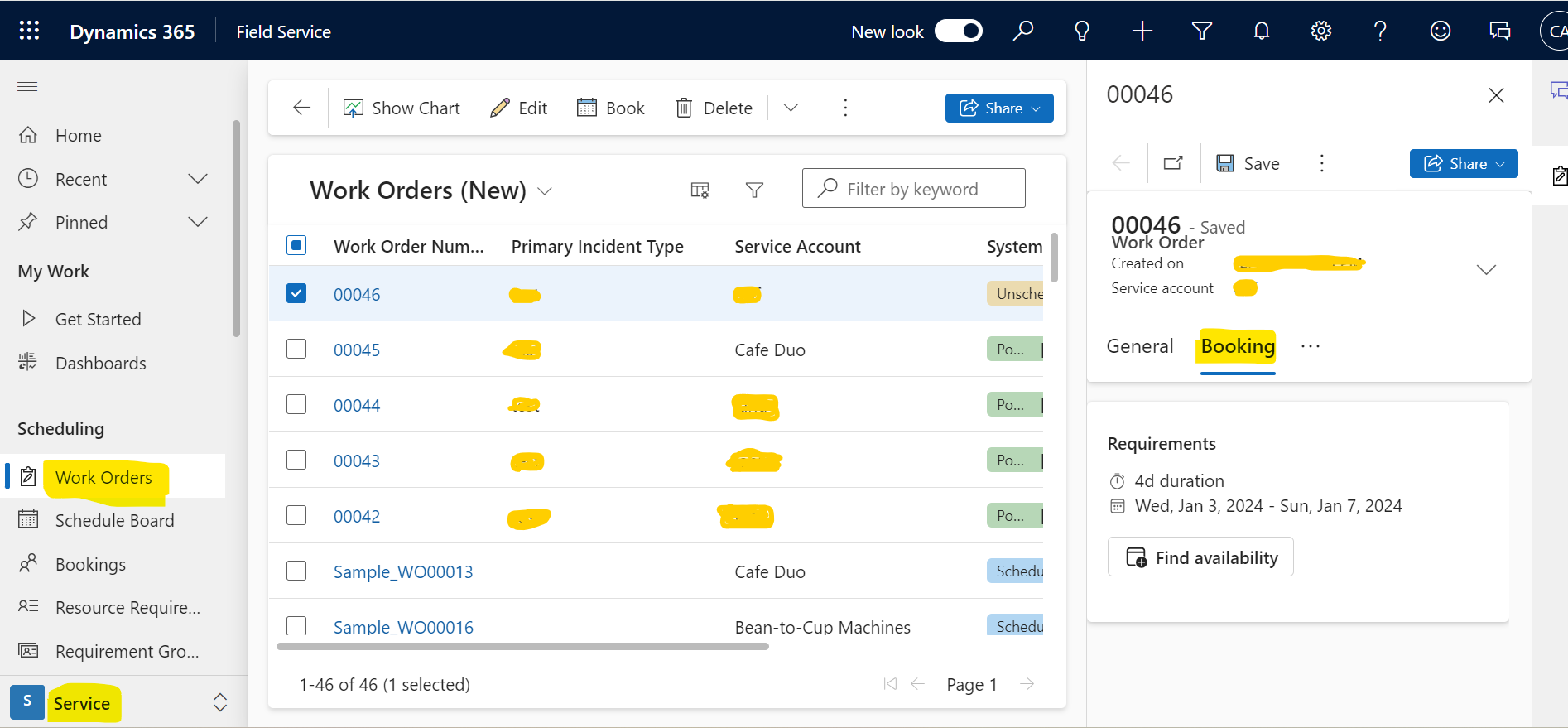Open command bar vertical ellipsis overflow
Viewport: 1568px width, 728px height.
(845, 108)
